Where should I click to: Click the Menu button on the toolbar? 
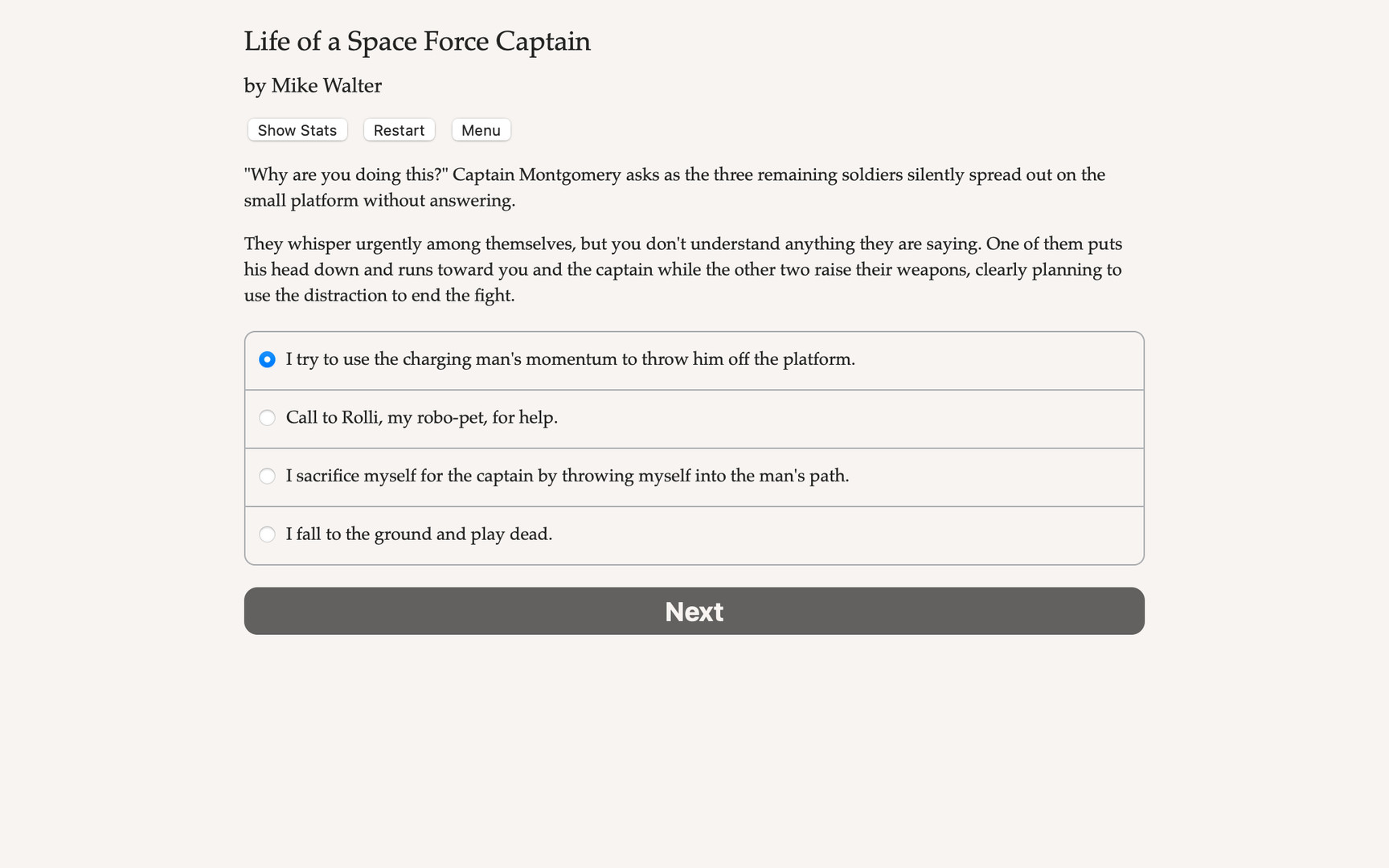pos(481,129)
